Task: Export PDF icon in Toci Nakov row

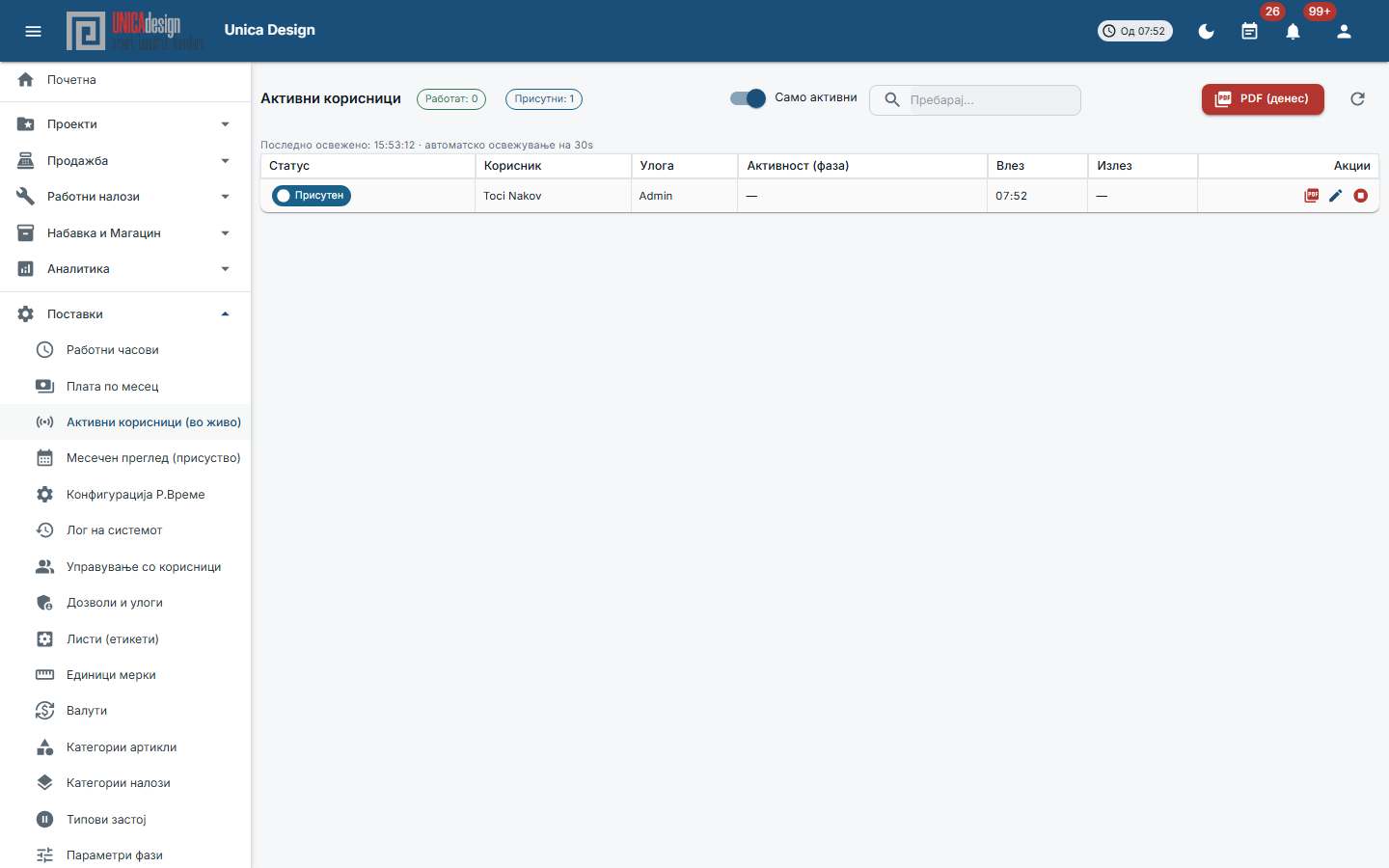Action: pyautogui.click(x=1311, y=196)
